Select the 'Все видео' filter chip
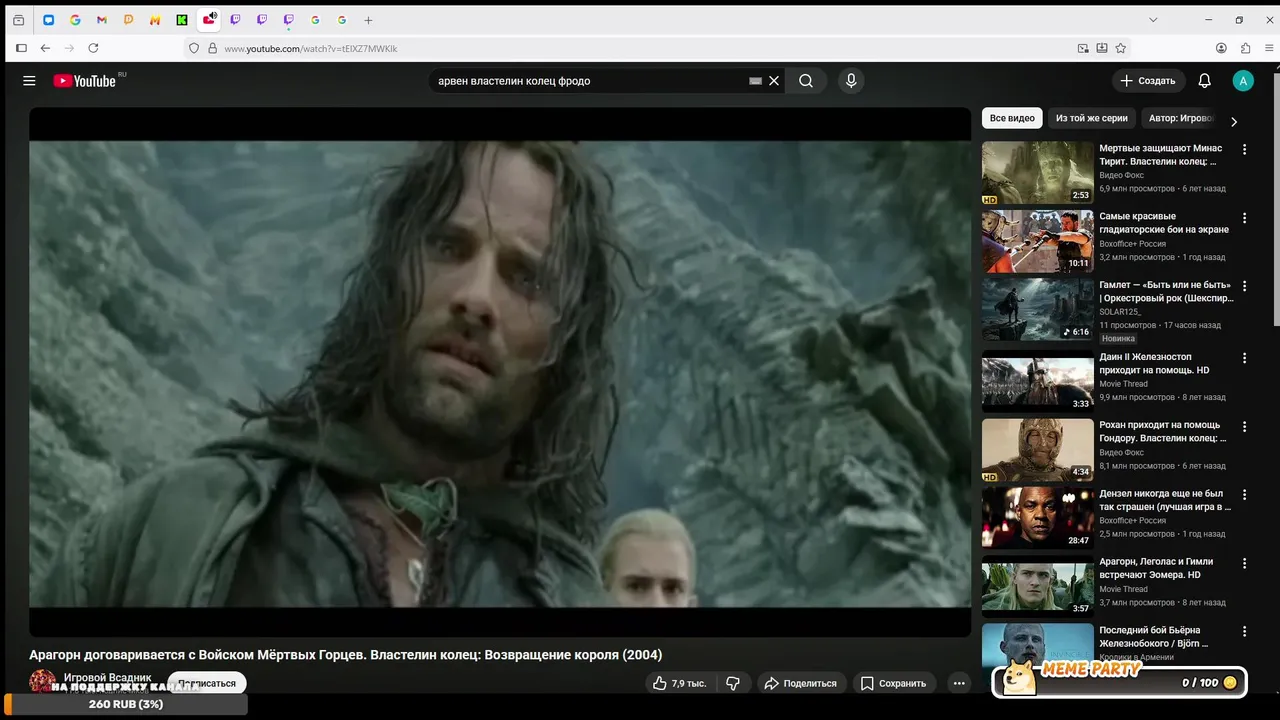 1012,118
